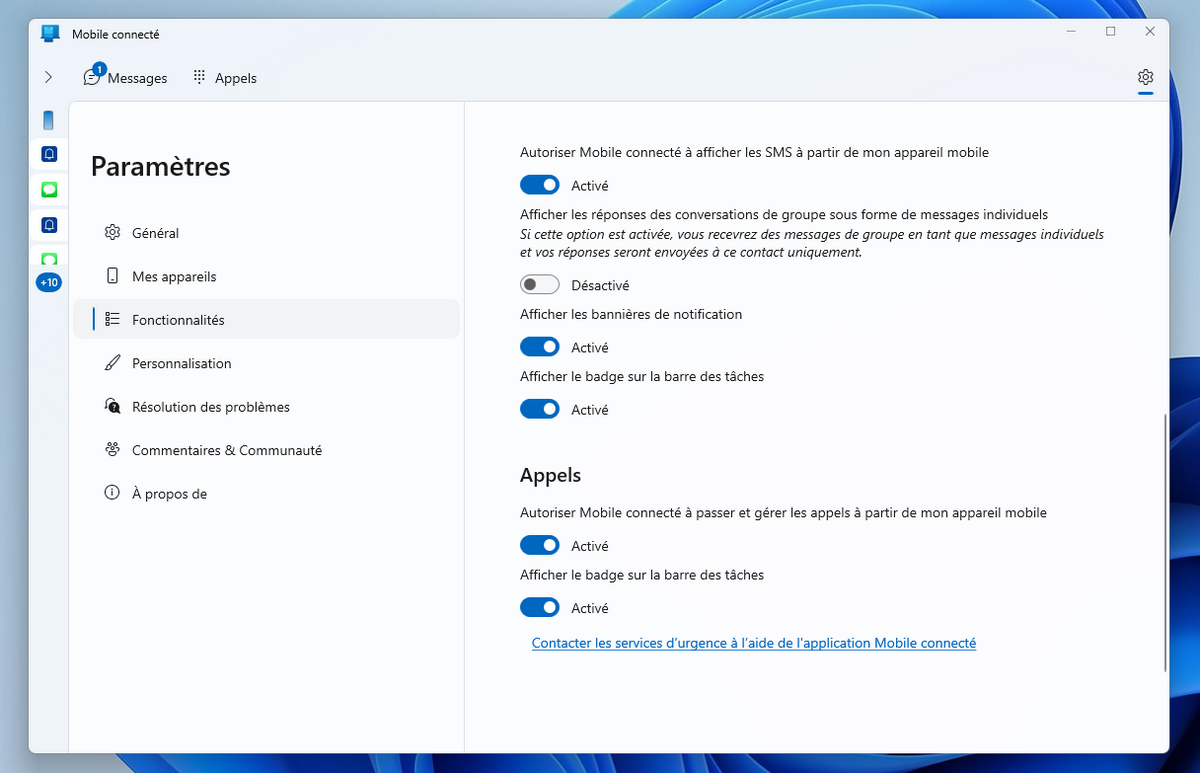Viewport: 1200px width, 773px height.
Task: Click the people icon beside Commentaires & Communauté
Action: (x=112, y=450)
